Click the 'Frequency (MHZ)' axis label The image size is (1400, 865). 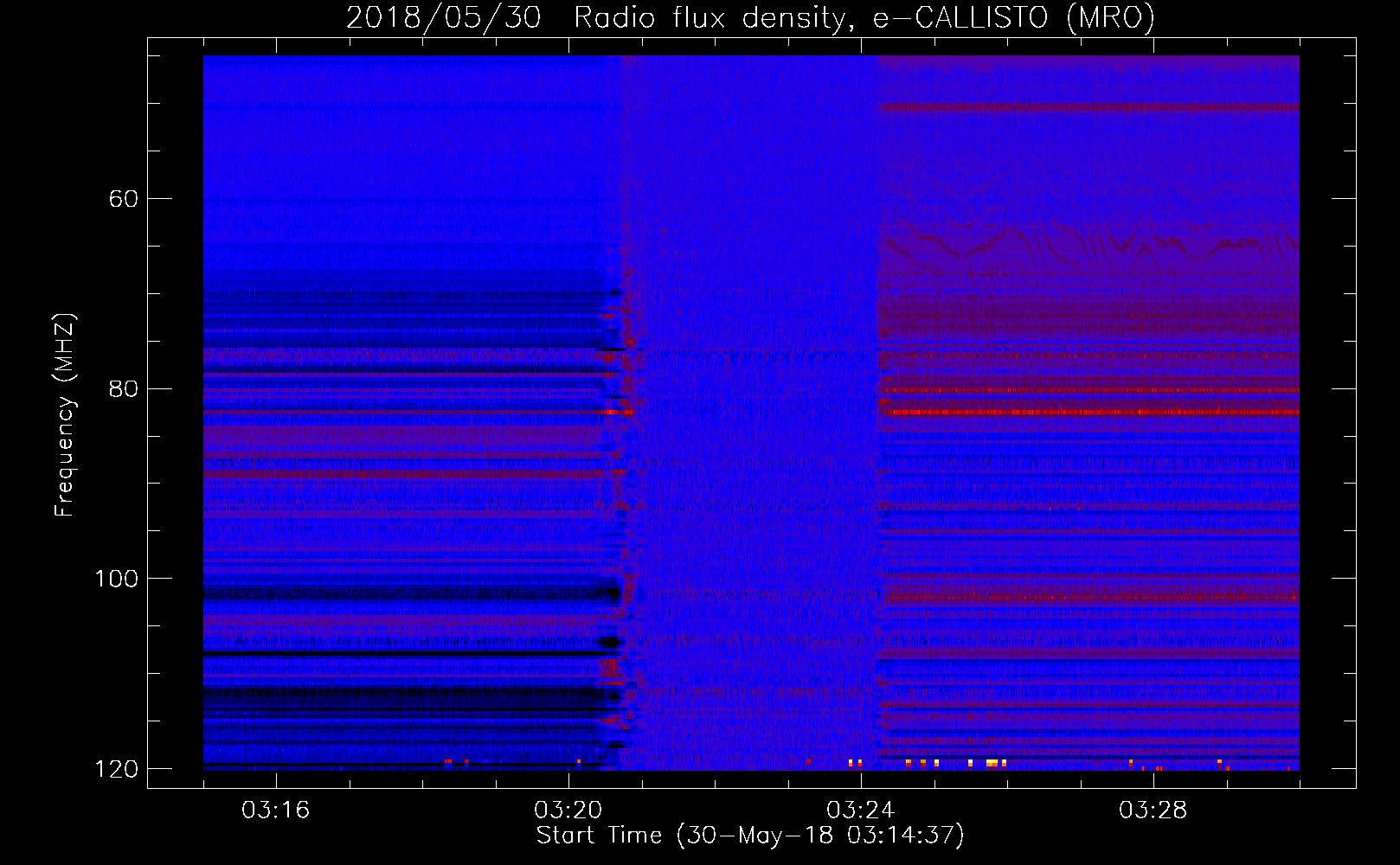coord(65,415)
